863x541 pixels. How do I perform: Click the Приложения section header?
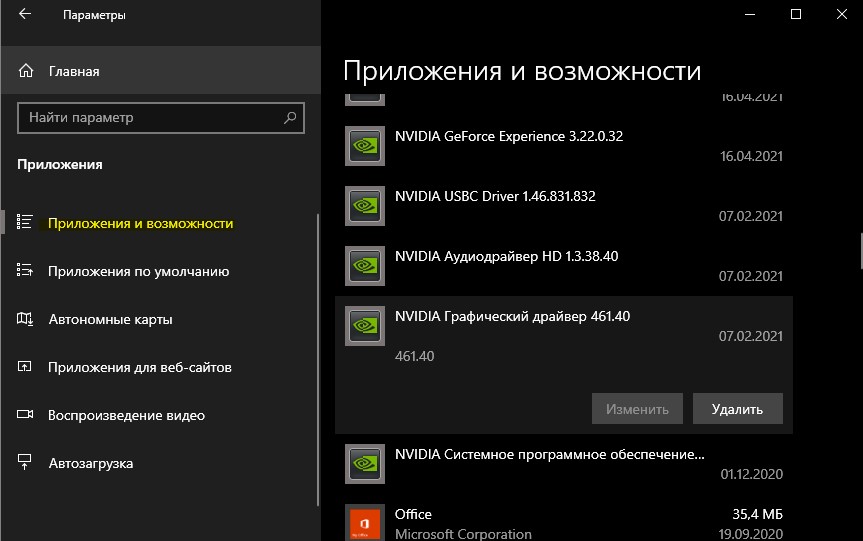[x=60, y=165]
